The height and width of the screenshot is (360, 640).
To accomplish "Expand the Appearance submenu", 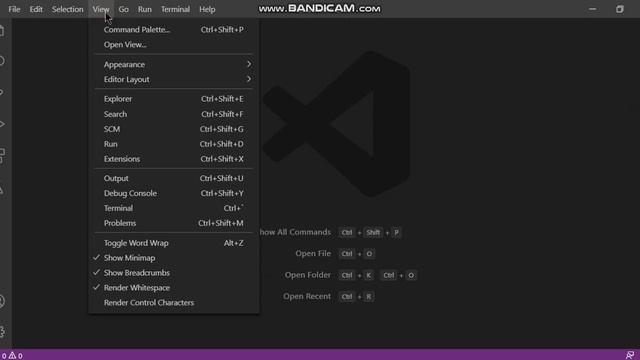I will click(x=173, y=64).
